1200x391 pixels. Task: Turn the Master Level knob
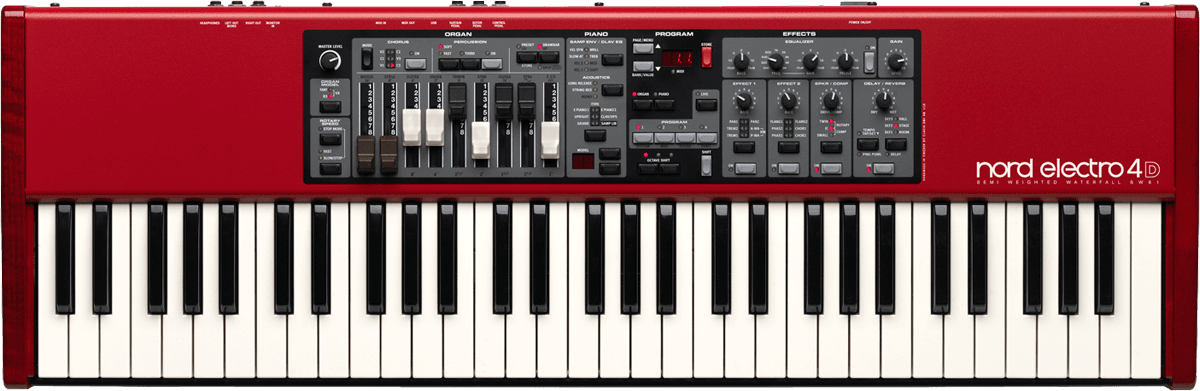[x=330, y=61]
